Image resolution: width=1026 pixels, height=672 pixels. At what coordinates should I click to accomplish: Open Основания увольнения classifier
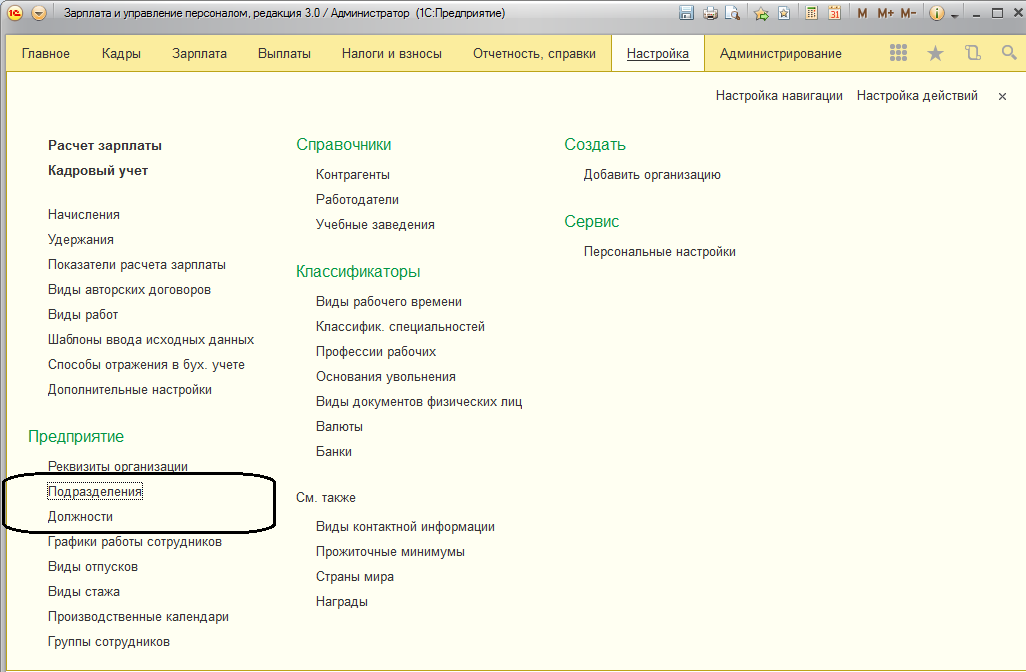pyautogui.click(x=385, y=376)
